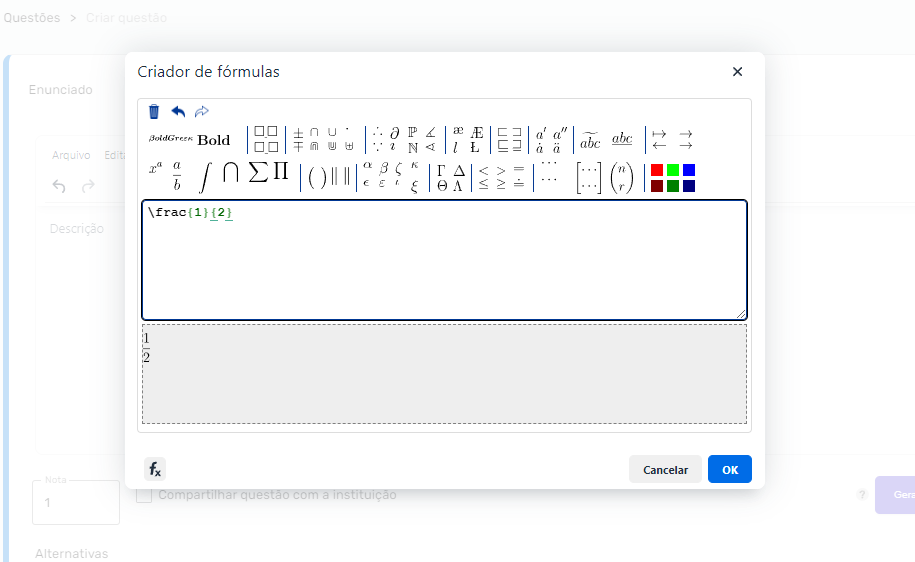Click the Cancelar button
915x562 pixels.
point(665,470)
